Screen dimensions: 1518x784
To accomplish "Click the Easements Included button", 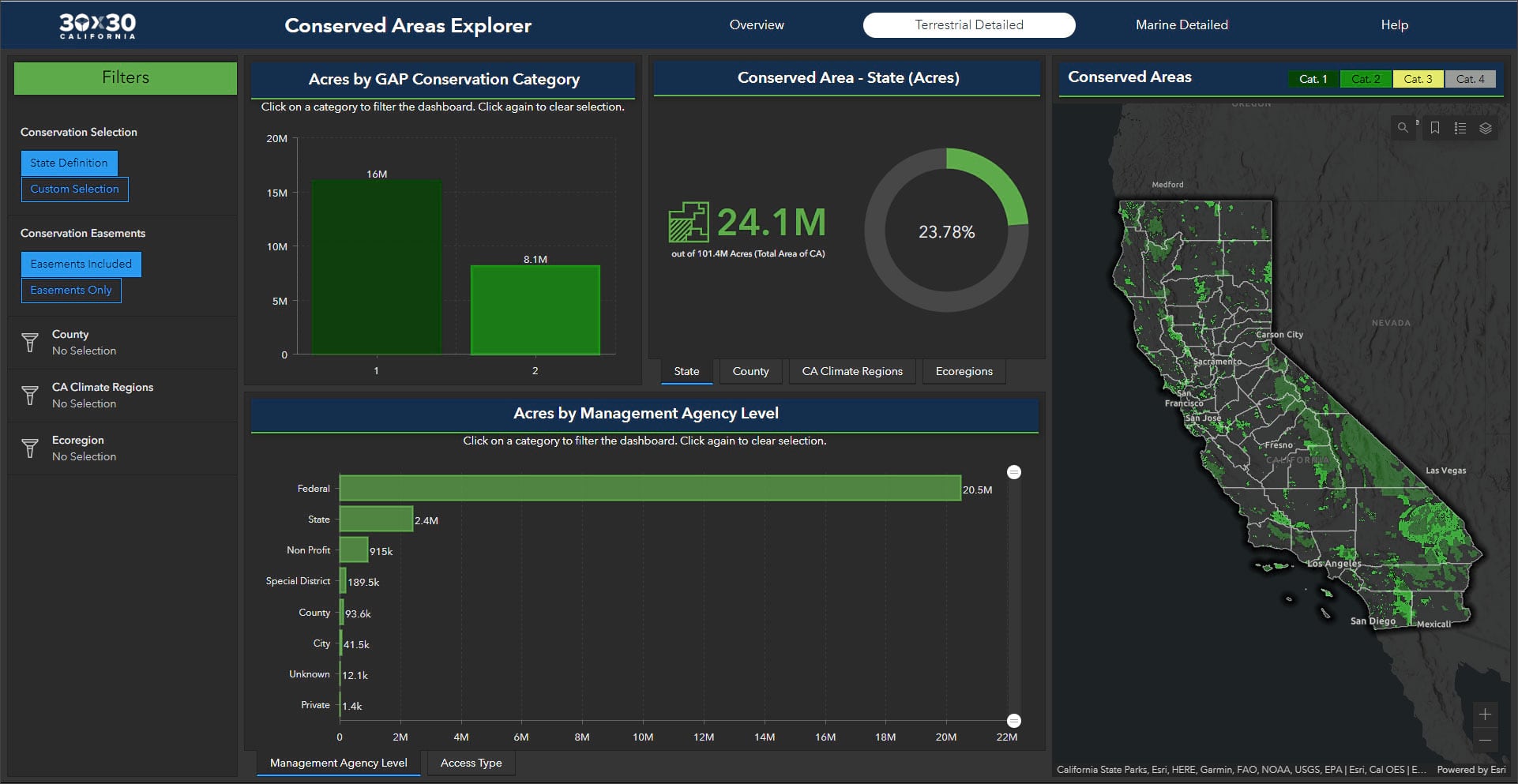I will click(81, 264).
